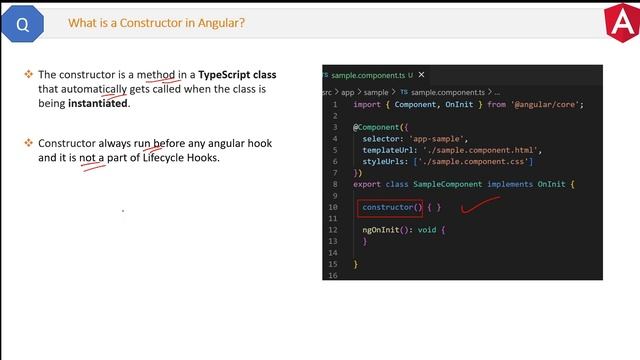The width and height of the screenshot is (640, 360).
Task: Click line number 10 in the gutter
Action: pyautogui.click(x=333, y=207)
